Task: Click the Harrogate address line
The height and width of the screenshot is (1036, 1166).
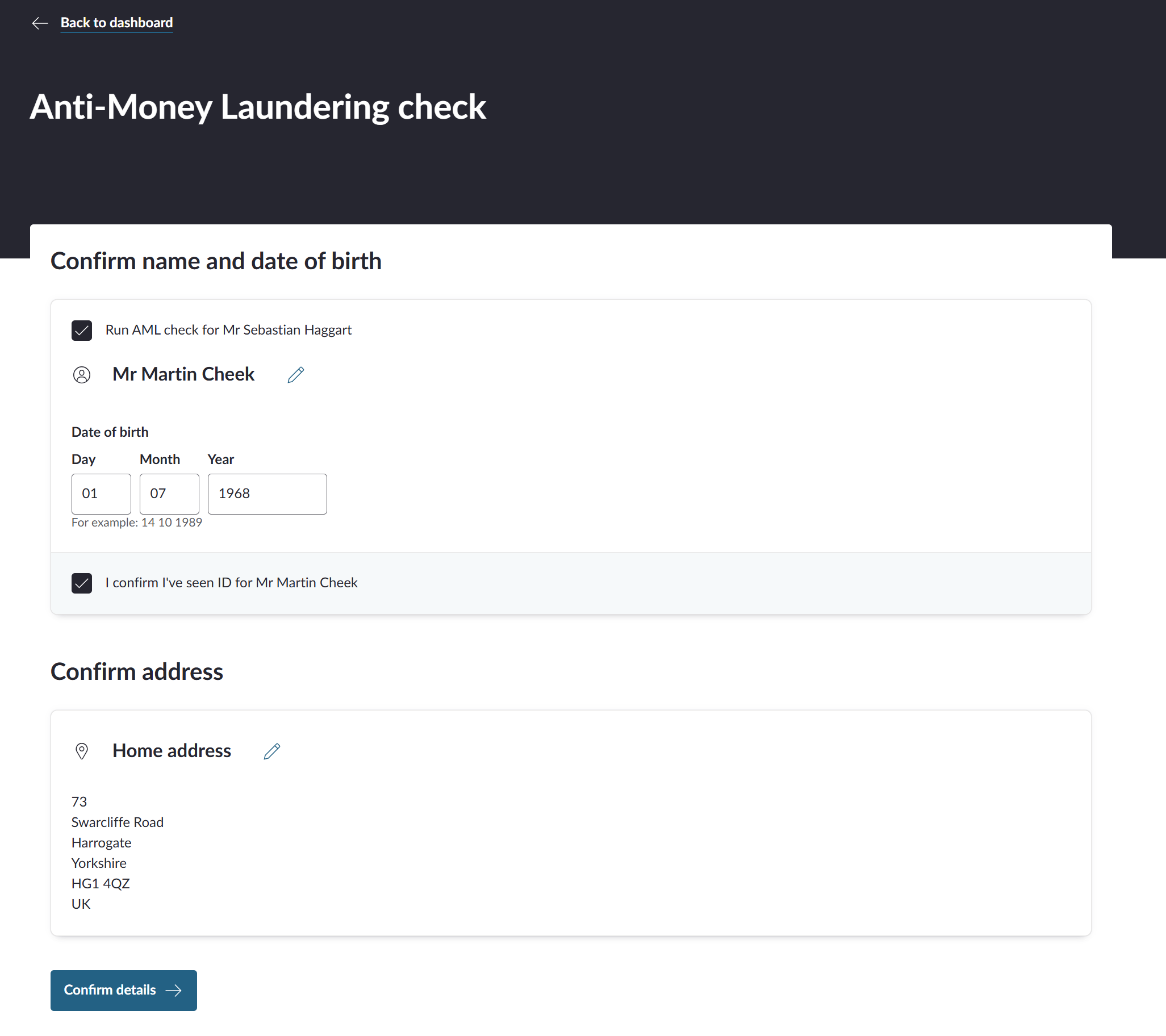Action: coord(101,843)
